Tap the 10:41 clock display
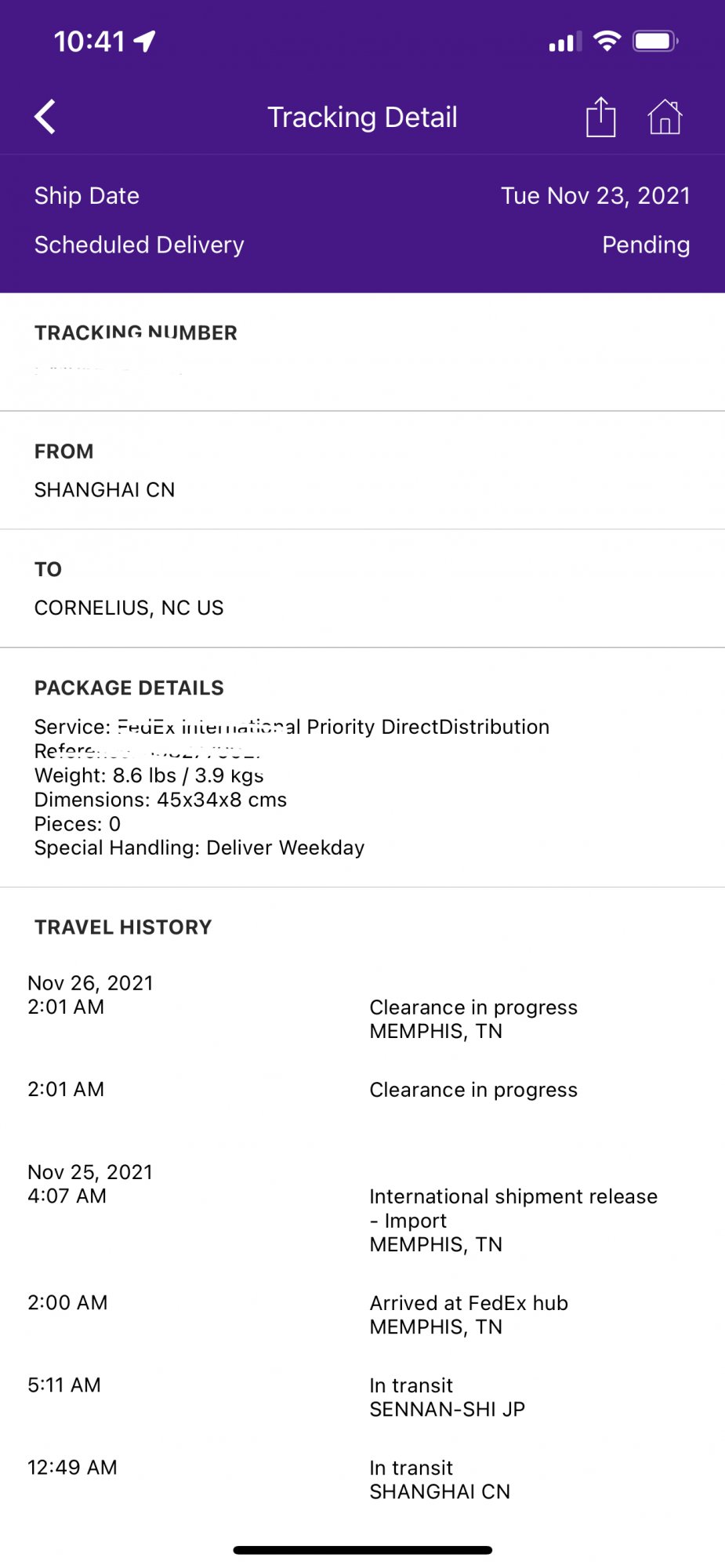The image size is (725, 1568). coord(89,41)
